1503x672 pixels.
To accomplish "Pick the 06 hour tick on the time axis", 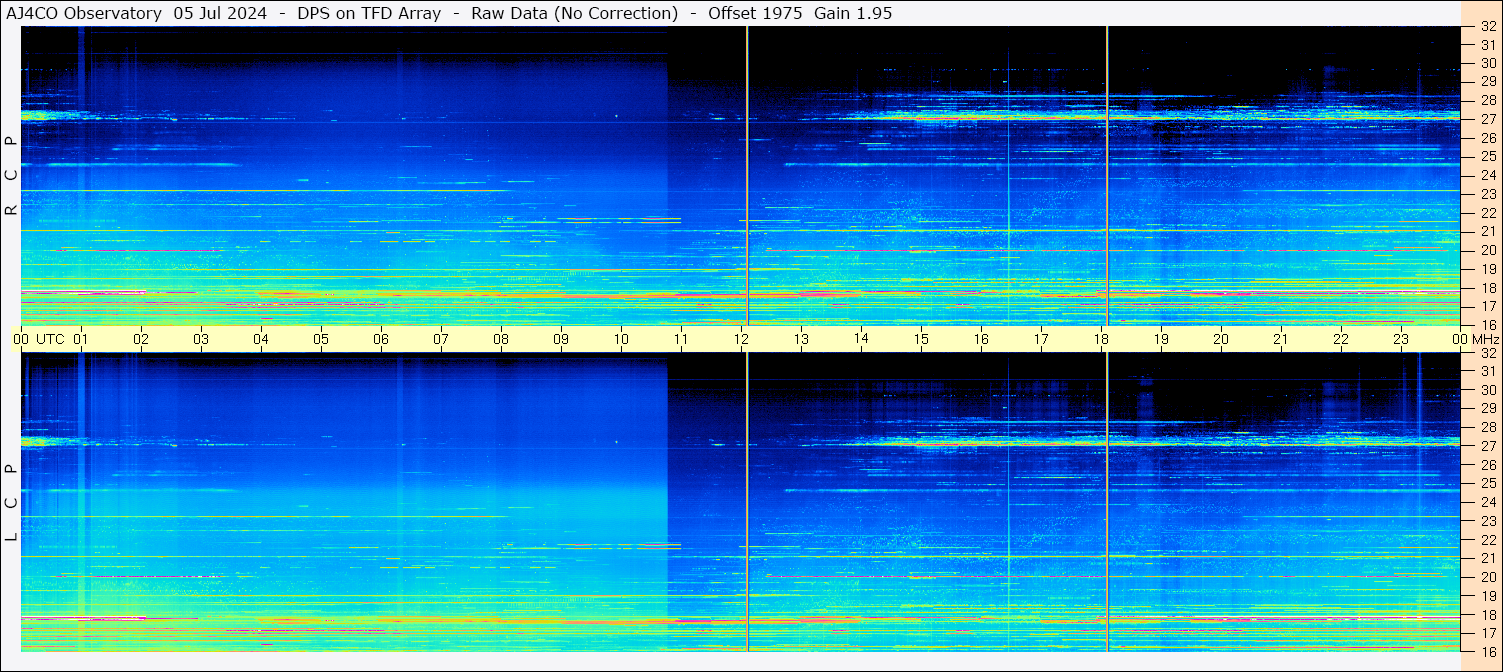I will click(381, 339).
